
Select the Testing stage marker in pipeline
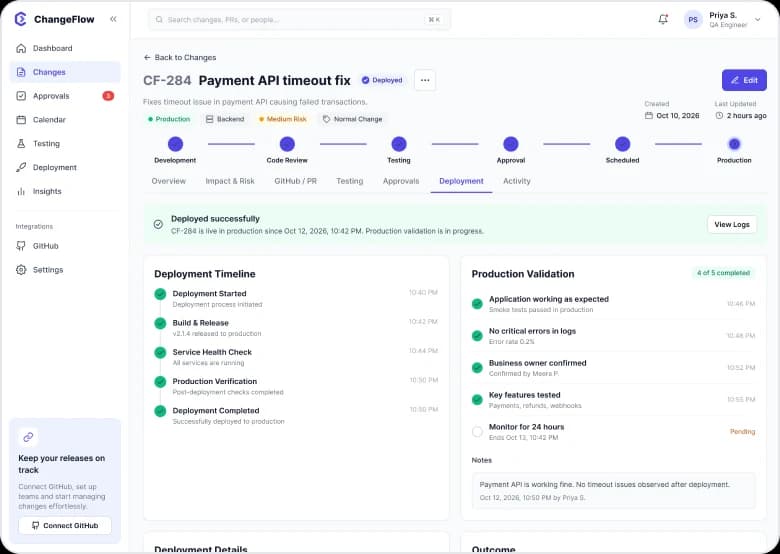pyautogui.click(x=399, y=144)
